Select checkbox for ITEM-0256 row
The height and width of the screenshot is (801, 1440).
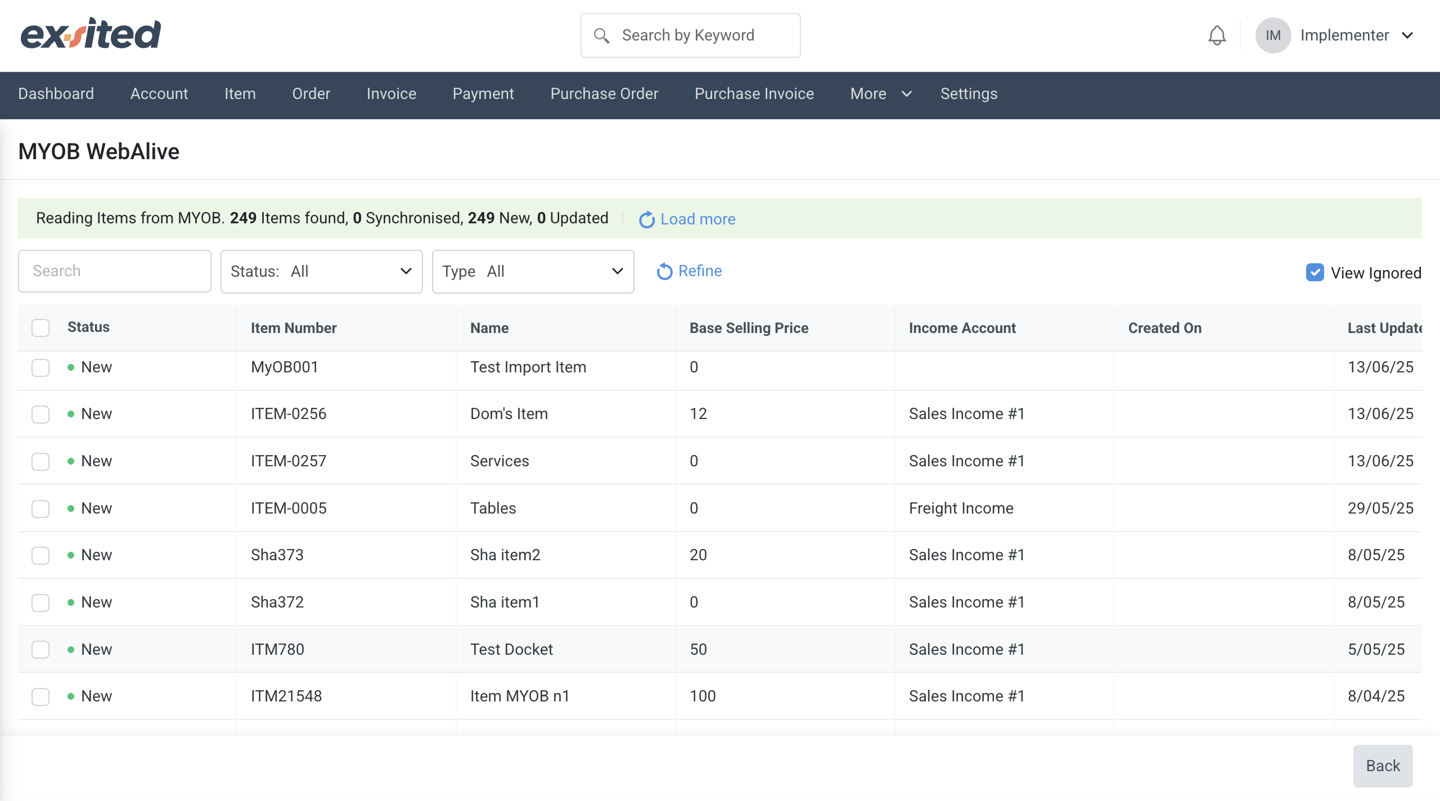point(40,414)
